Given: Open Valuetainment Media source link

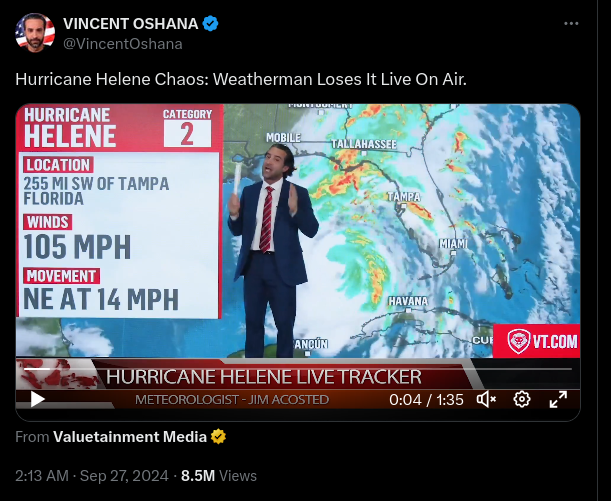Looking at the screenshot, I should pos(130,437).
